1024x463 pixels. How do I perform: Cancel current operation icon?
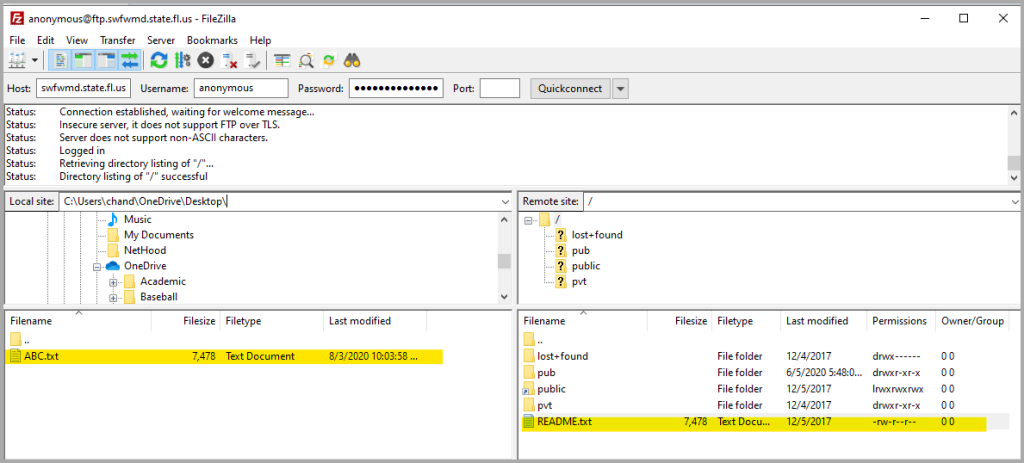206,60
